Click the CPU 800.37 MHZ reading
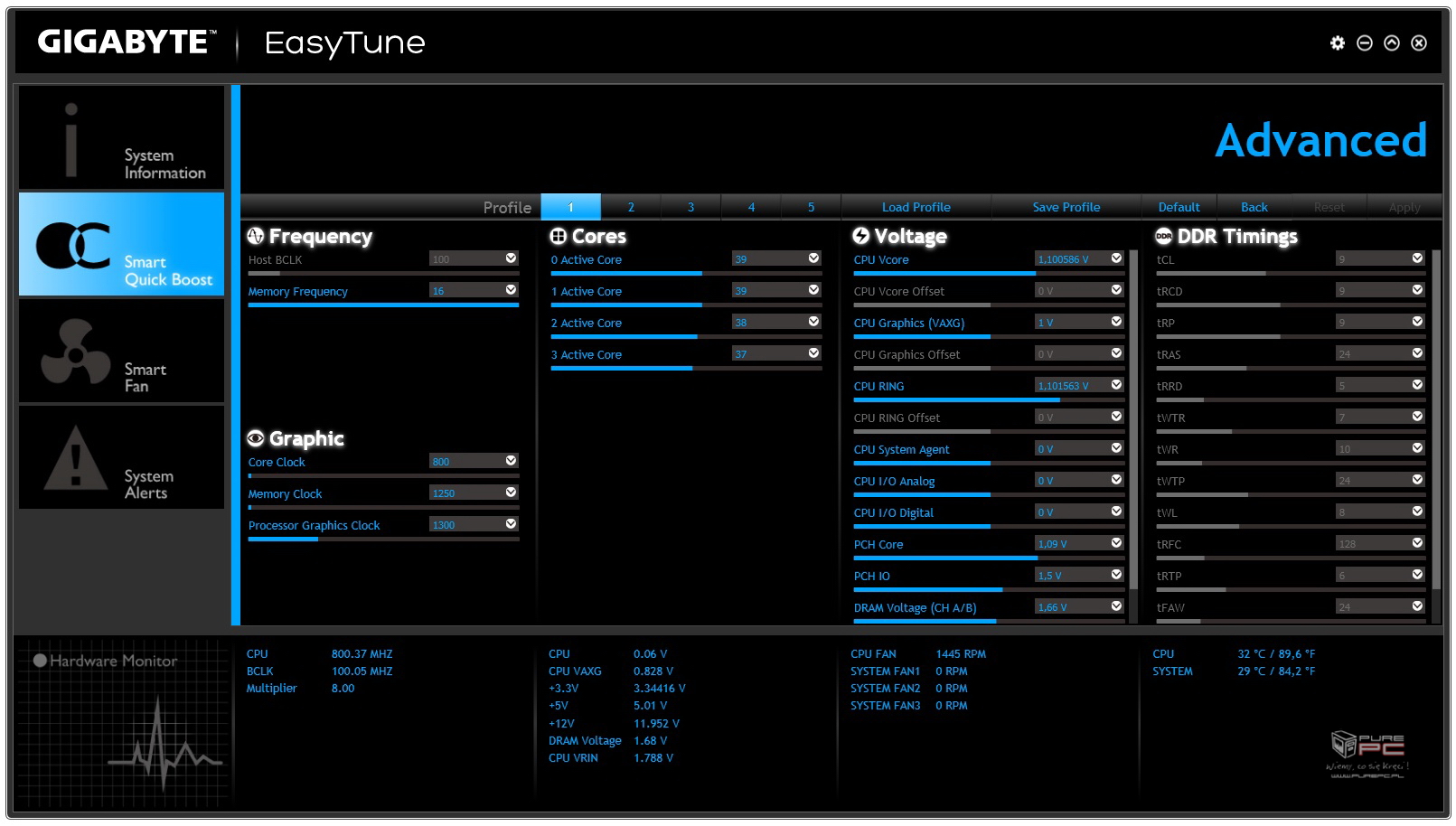 click(319, 653)
